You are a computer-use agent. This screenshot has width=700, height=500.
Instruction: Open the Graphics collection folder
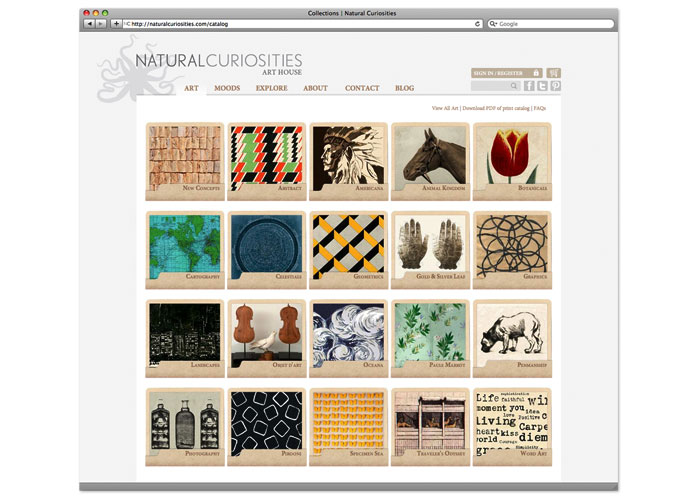(x=512, y=250)
